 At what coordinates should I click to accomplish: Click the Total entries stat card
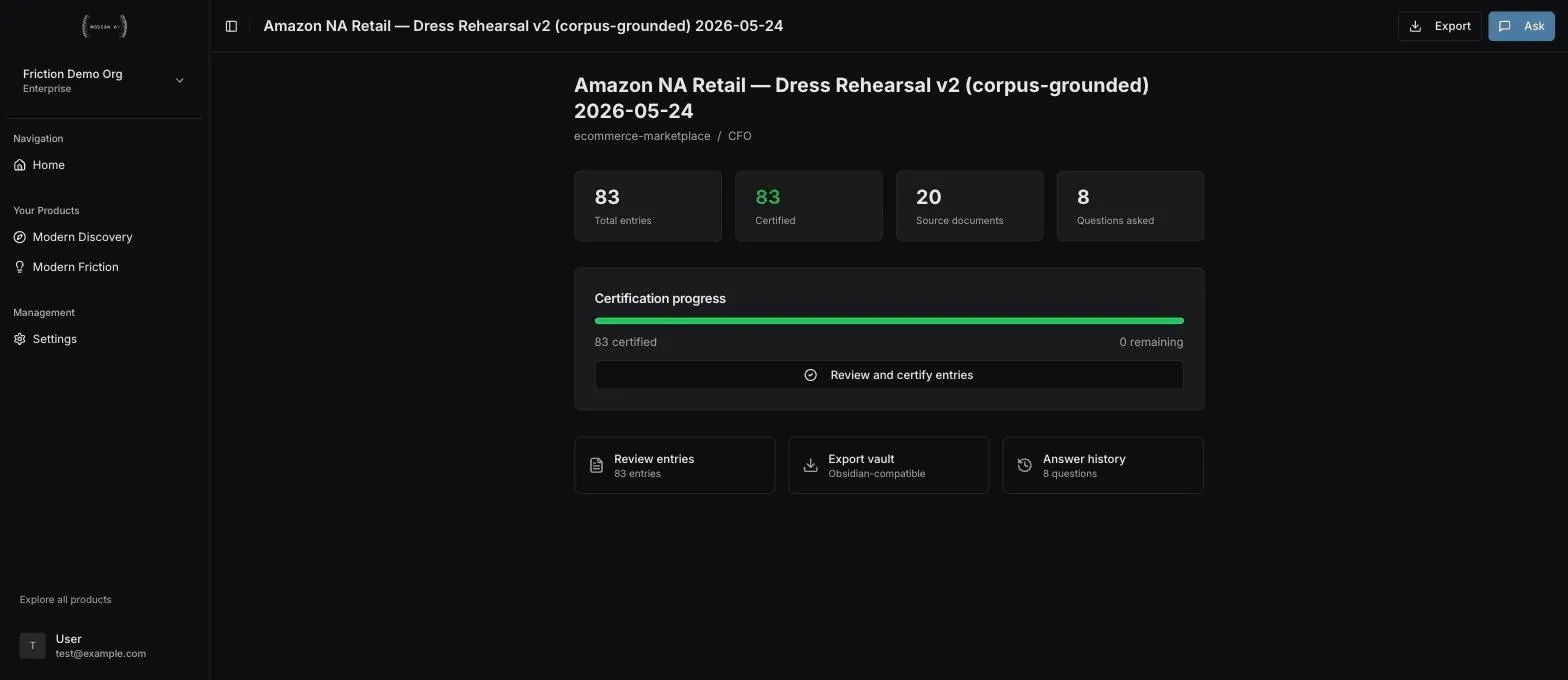coord(648,206)
